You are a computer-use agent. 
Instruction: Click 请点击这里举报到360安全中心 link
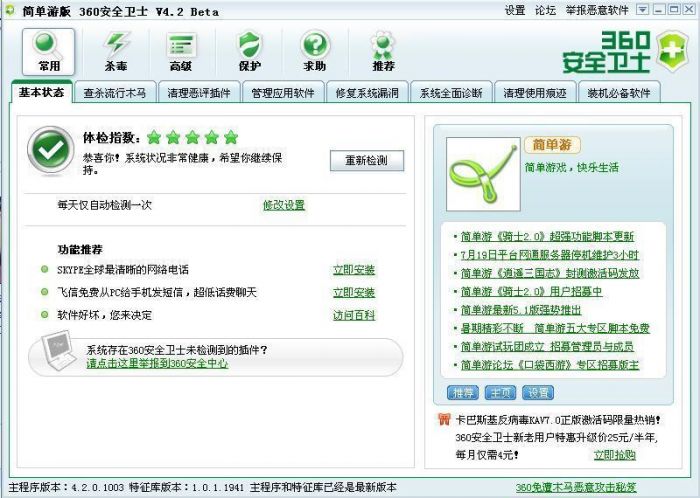click(x=157, y=363)
